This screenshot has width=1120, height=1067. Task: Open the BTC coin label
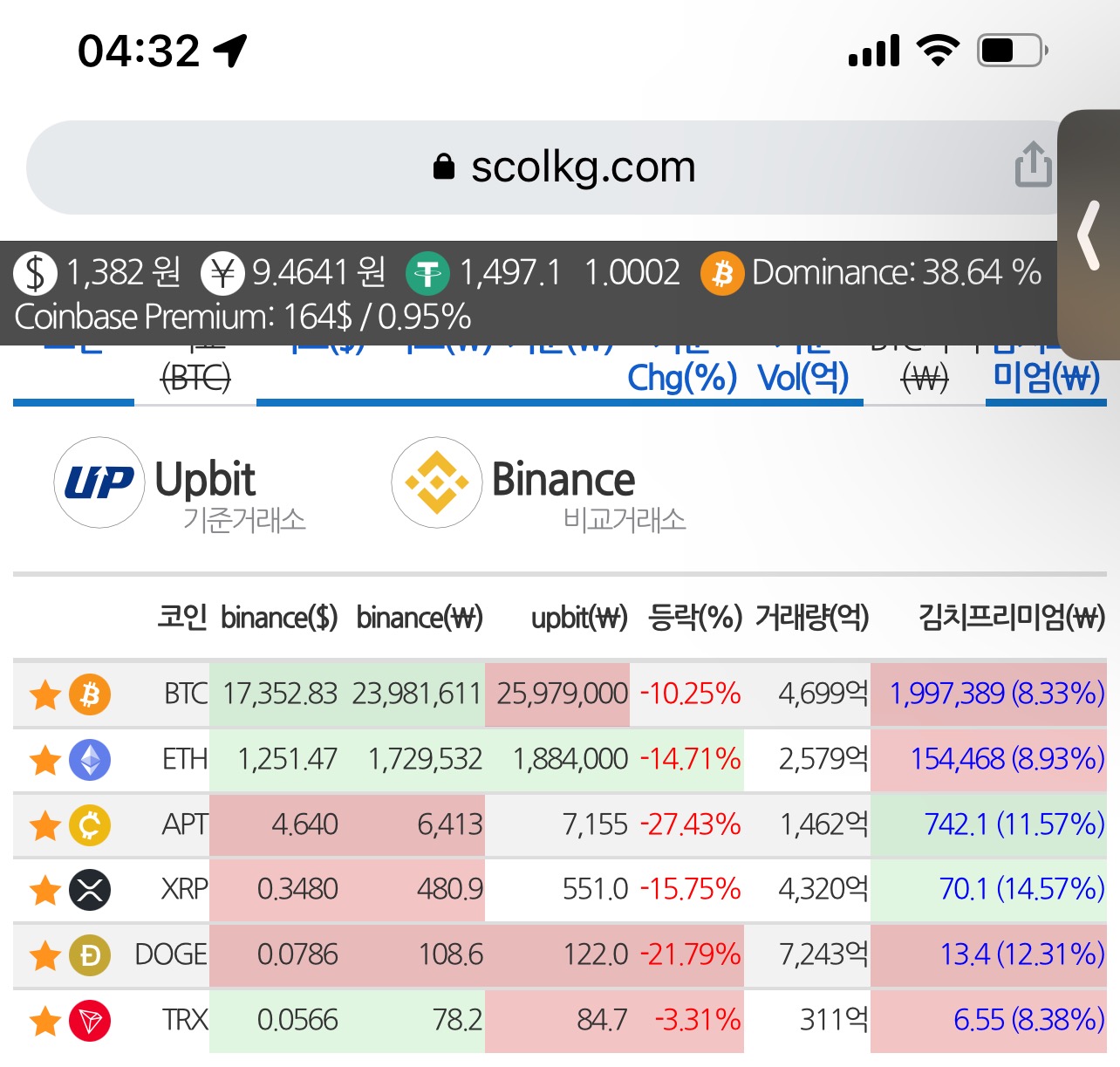(186, 694)
